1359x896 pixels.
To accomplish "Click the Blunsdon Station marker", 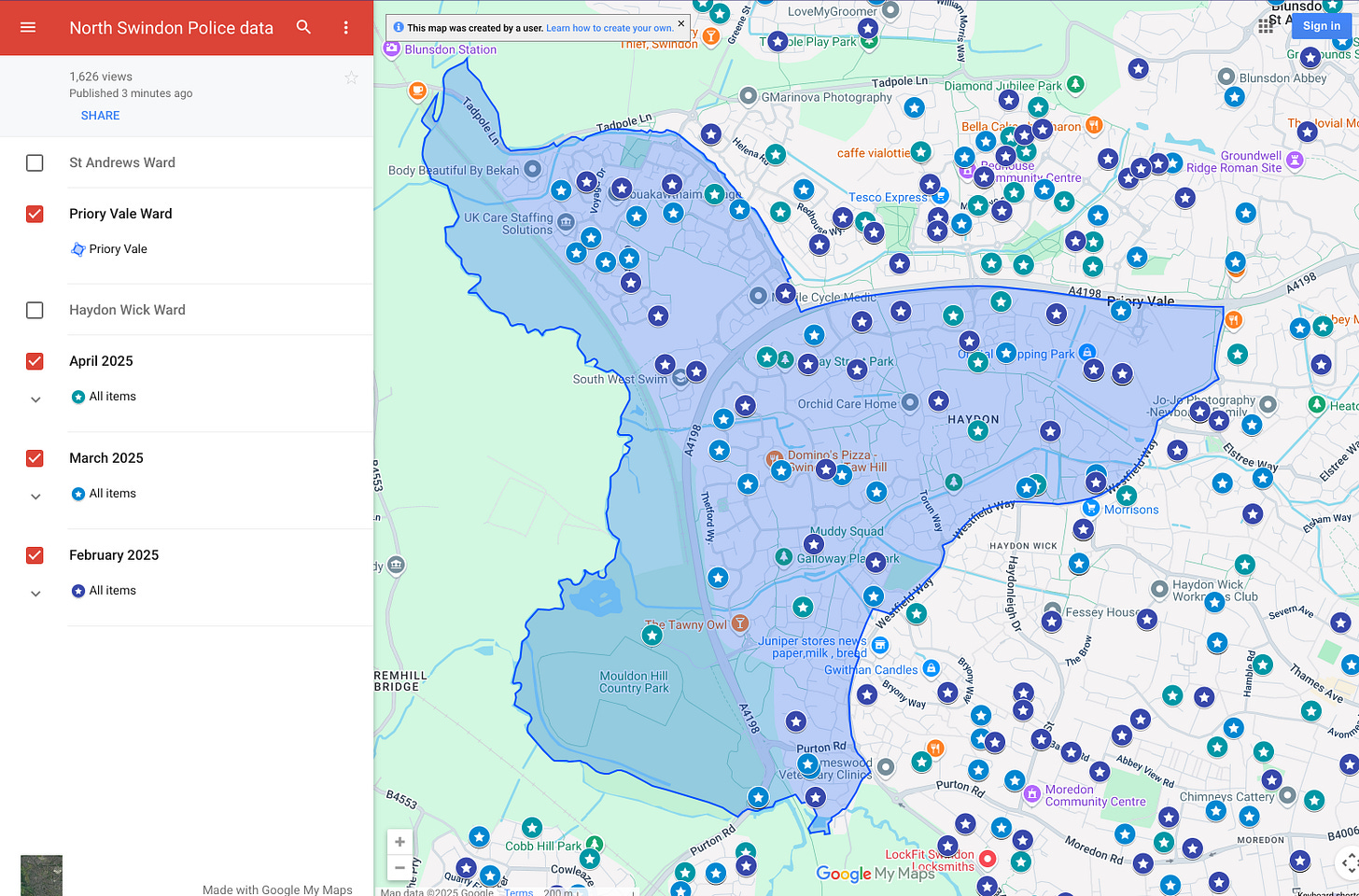I will 392,46.
